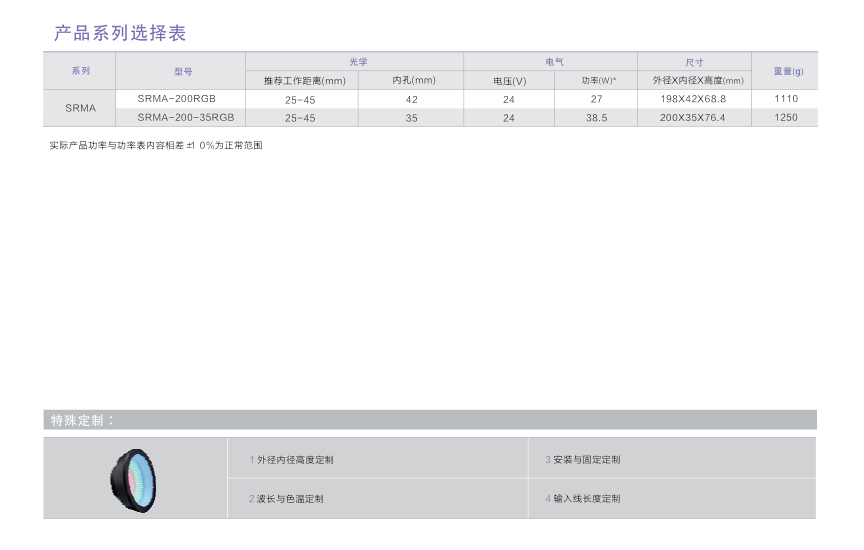Select power value 38.5
The image size is (864, 550).
click(x=597, y=118)
